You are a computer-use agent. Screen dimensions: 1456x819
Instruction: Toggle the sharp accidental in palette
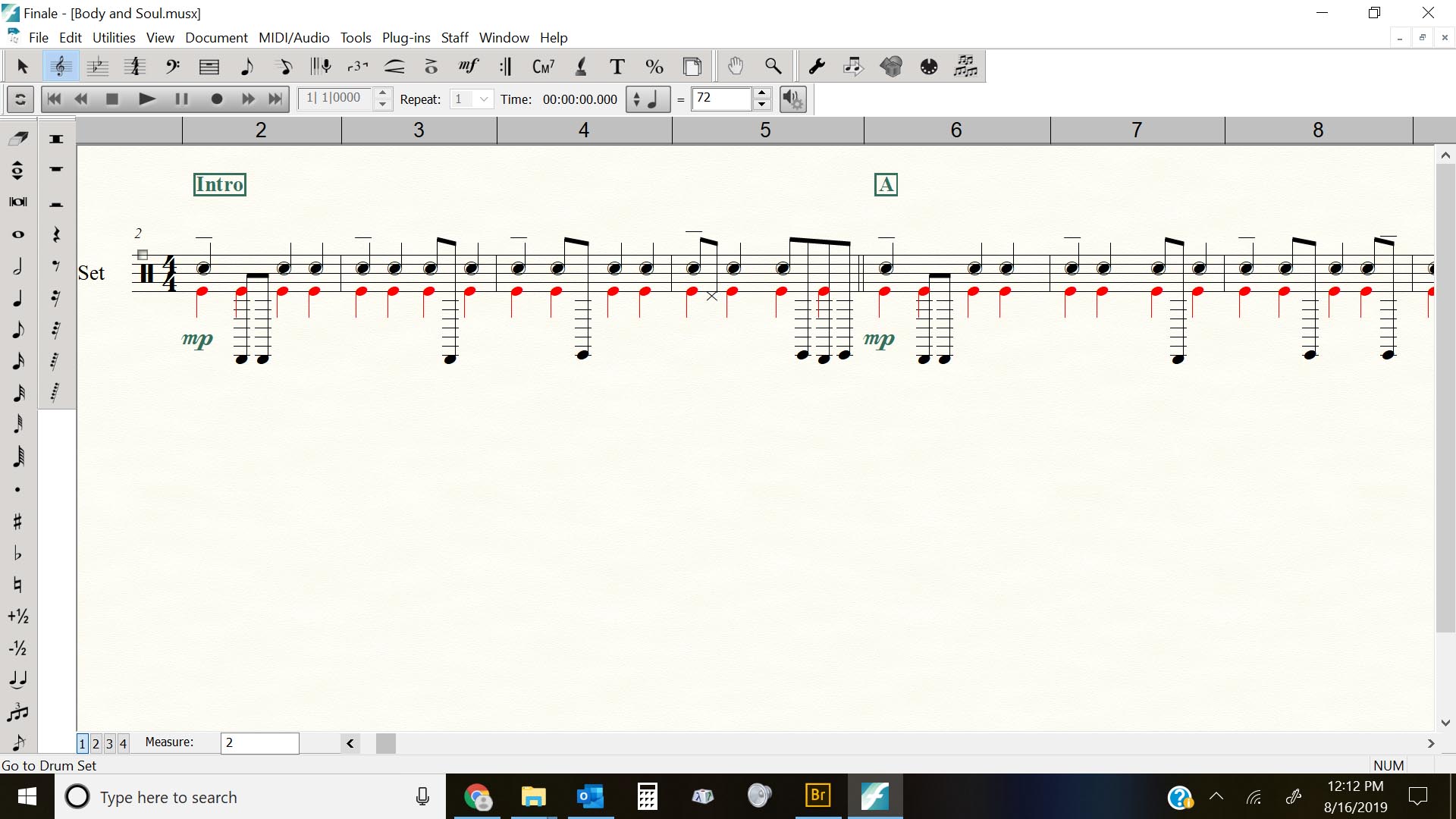coord(18,521)
